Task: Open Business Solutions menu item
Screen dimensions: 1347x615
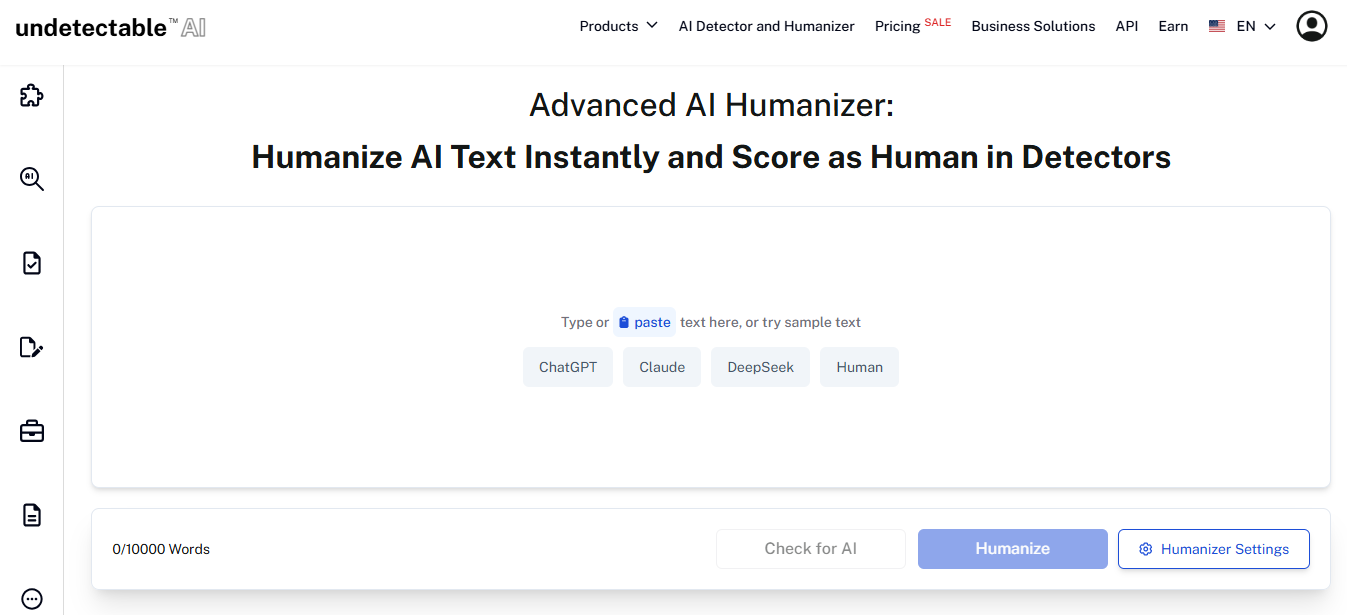Action: coord(1033,26)
